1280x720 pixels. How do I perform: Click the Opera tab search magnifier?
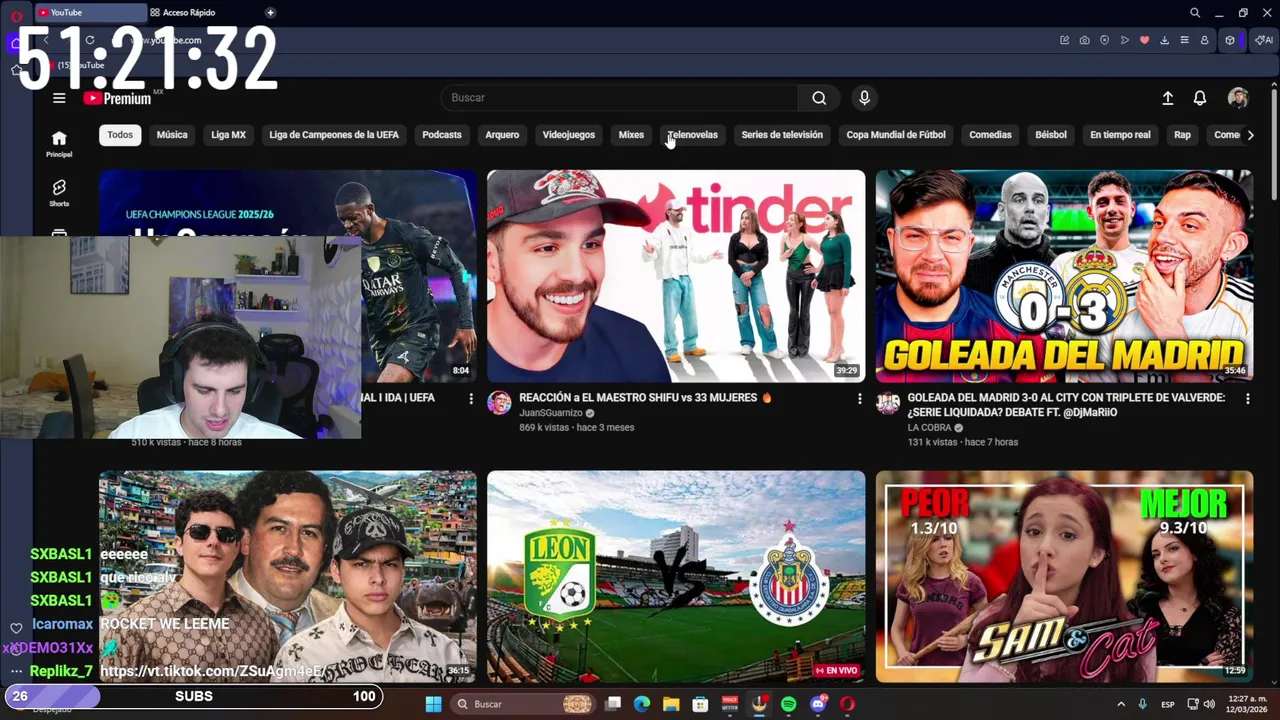point(1195,13)
